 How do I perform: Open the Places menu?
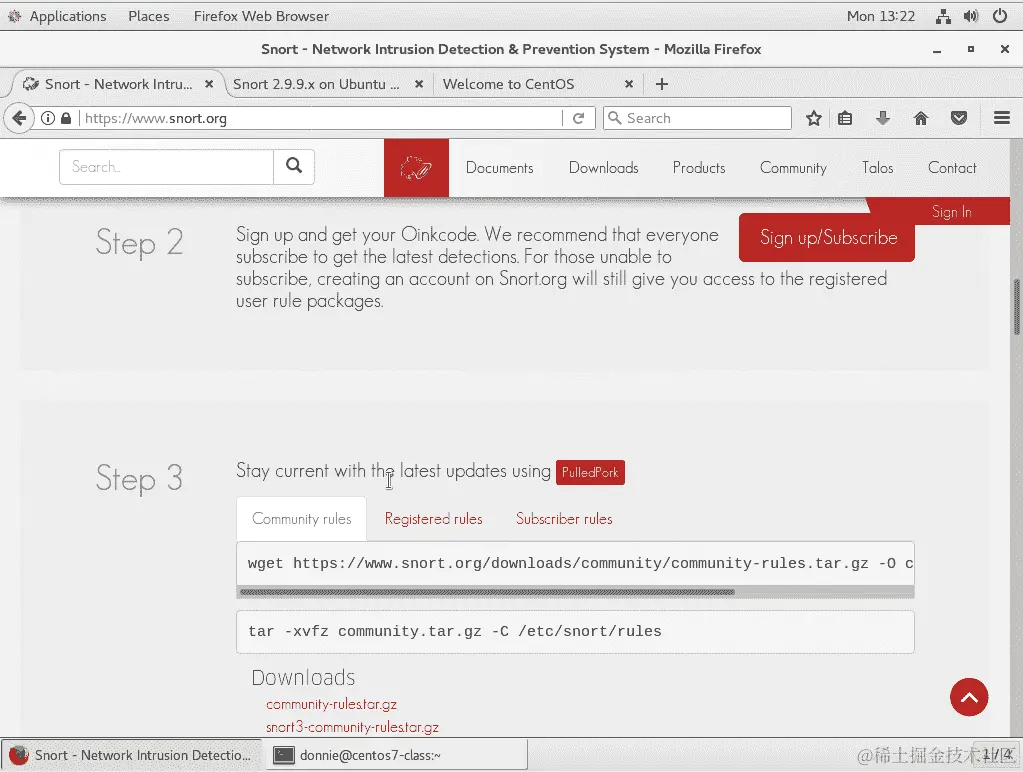click(x=149, y=16)
